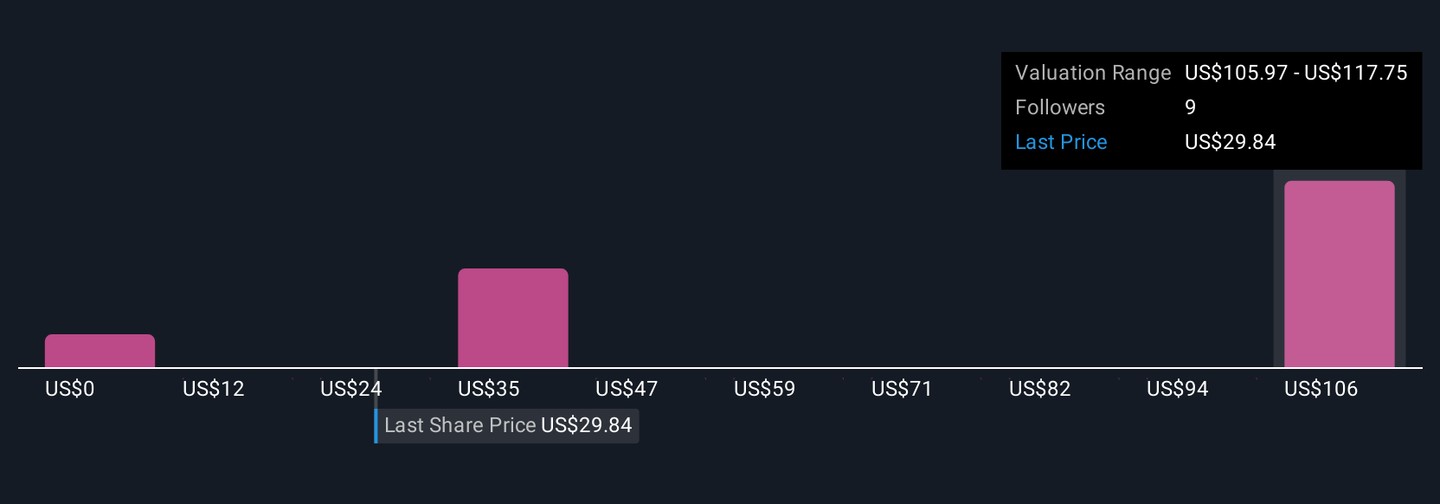Click the tallest highlighted bar above US$106
1440x504 pixels.
1339,274
